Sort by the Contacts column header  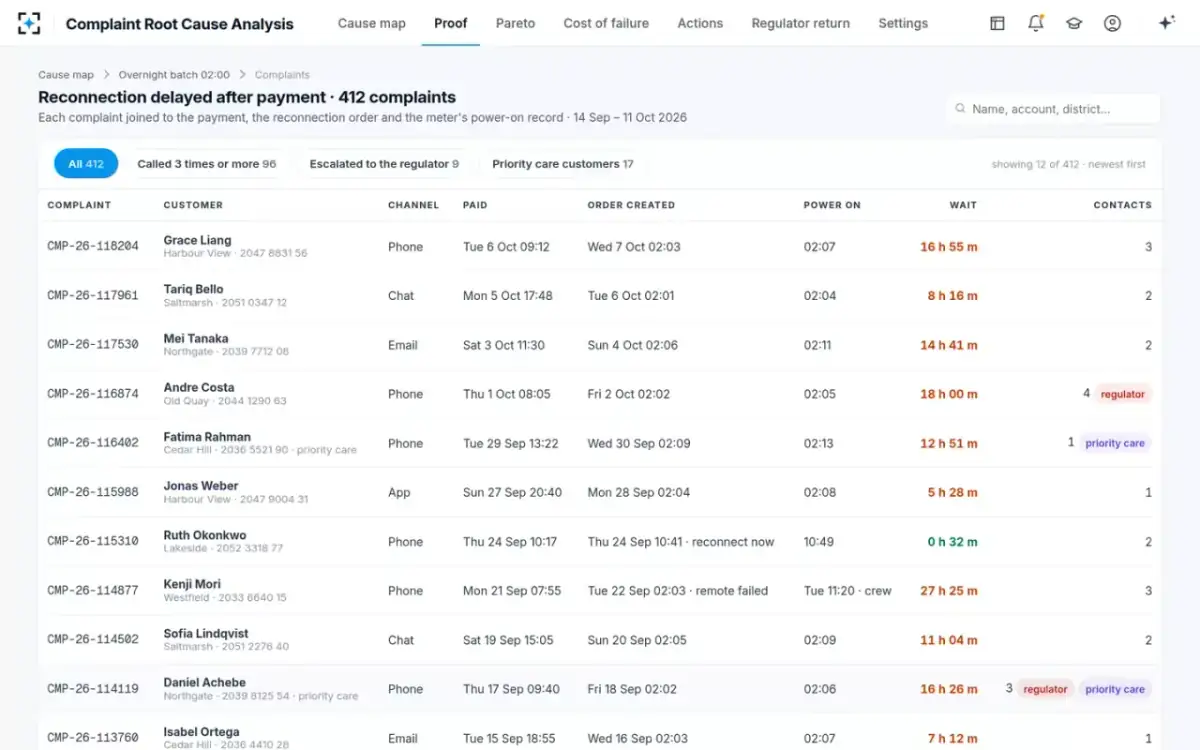(1122, 205)
